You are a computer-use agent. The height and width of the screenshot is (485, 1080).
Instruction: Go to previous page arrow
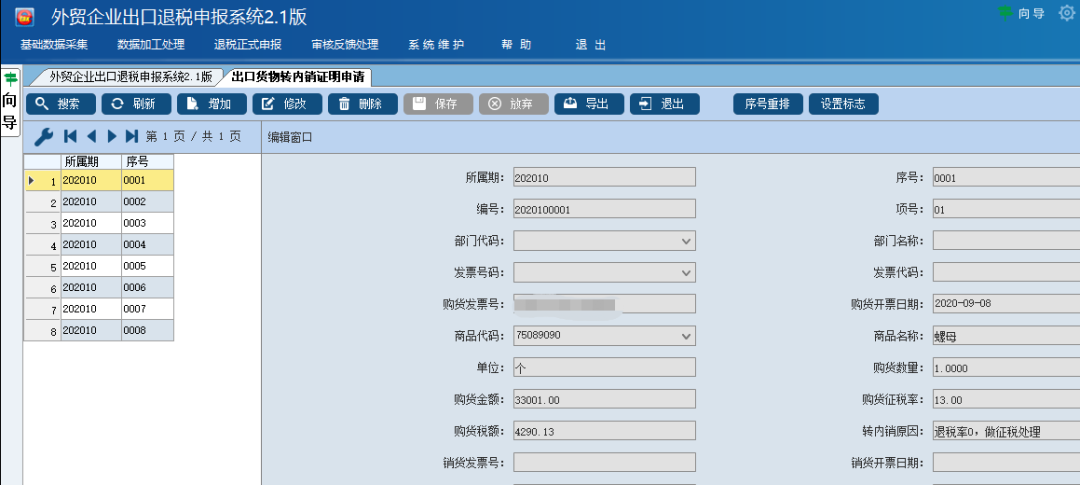tap(91, 136)
